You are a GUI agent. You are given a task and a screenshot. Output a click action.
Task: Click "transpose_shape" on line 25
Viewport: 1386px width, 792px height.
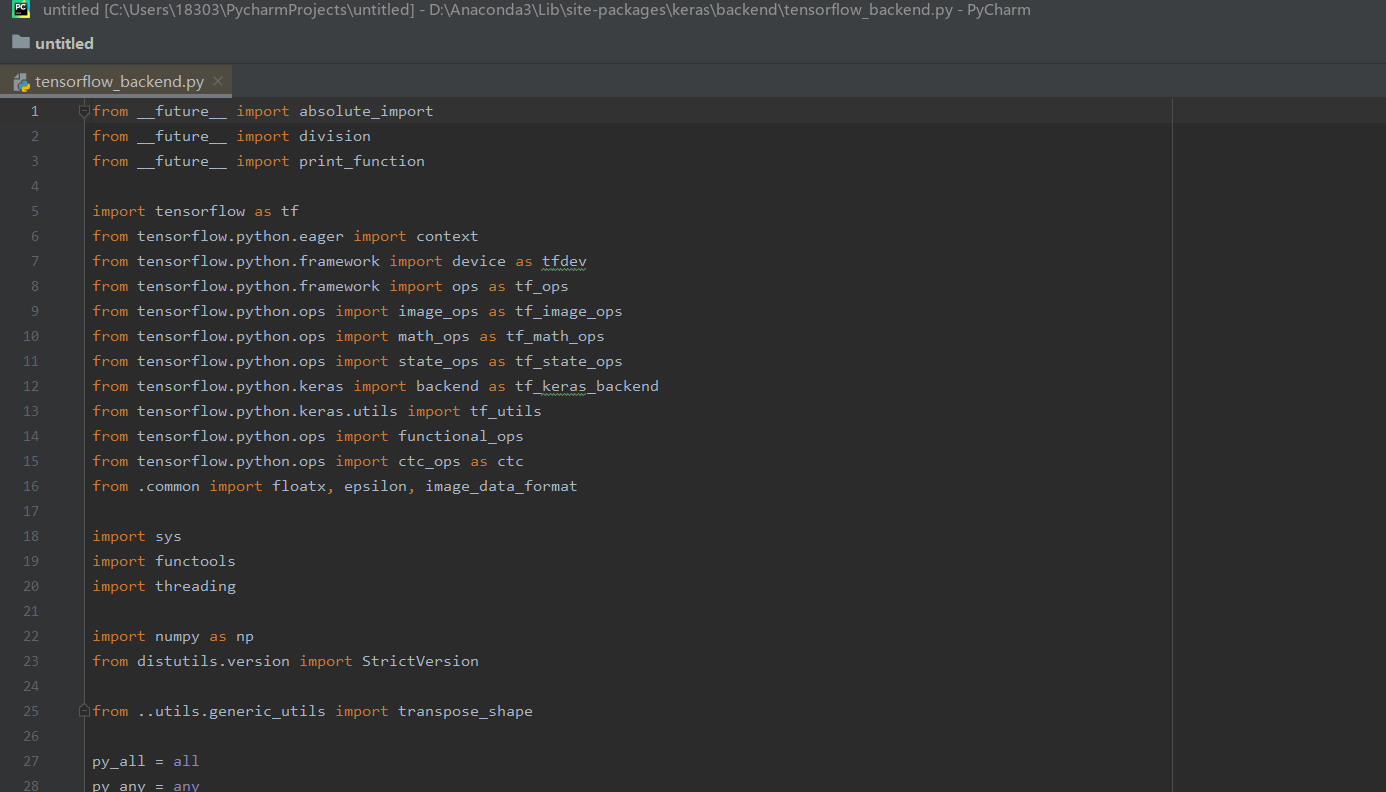coord(466,711)
